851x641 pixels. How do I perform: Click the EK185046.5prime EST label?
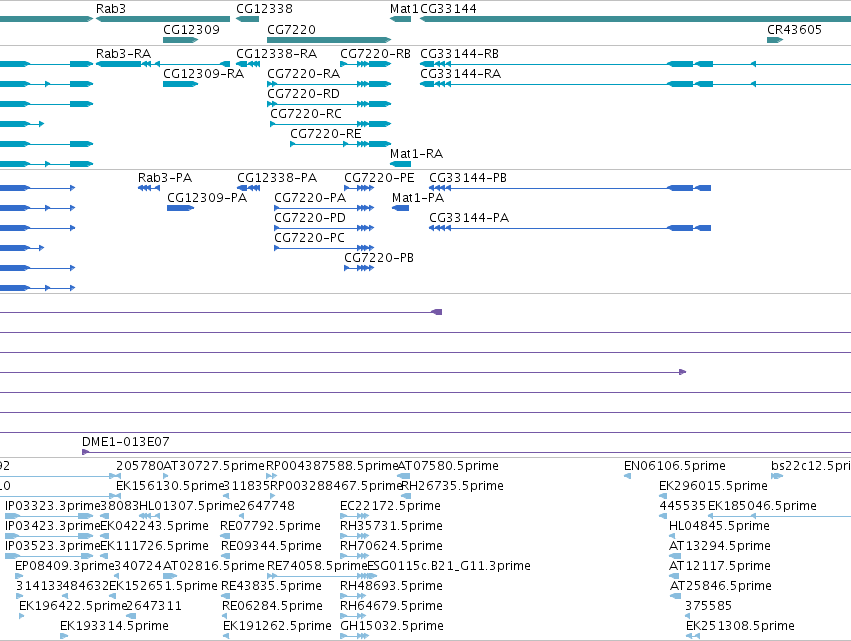[762, 506]
